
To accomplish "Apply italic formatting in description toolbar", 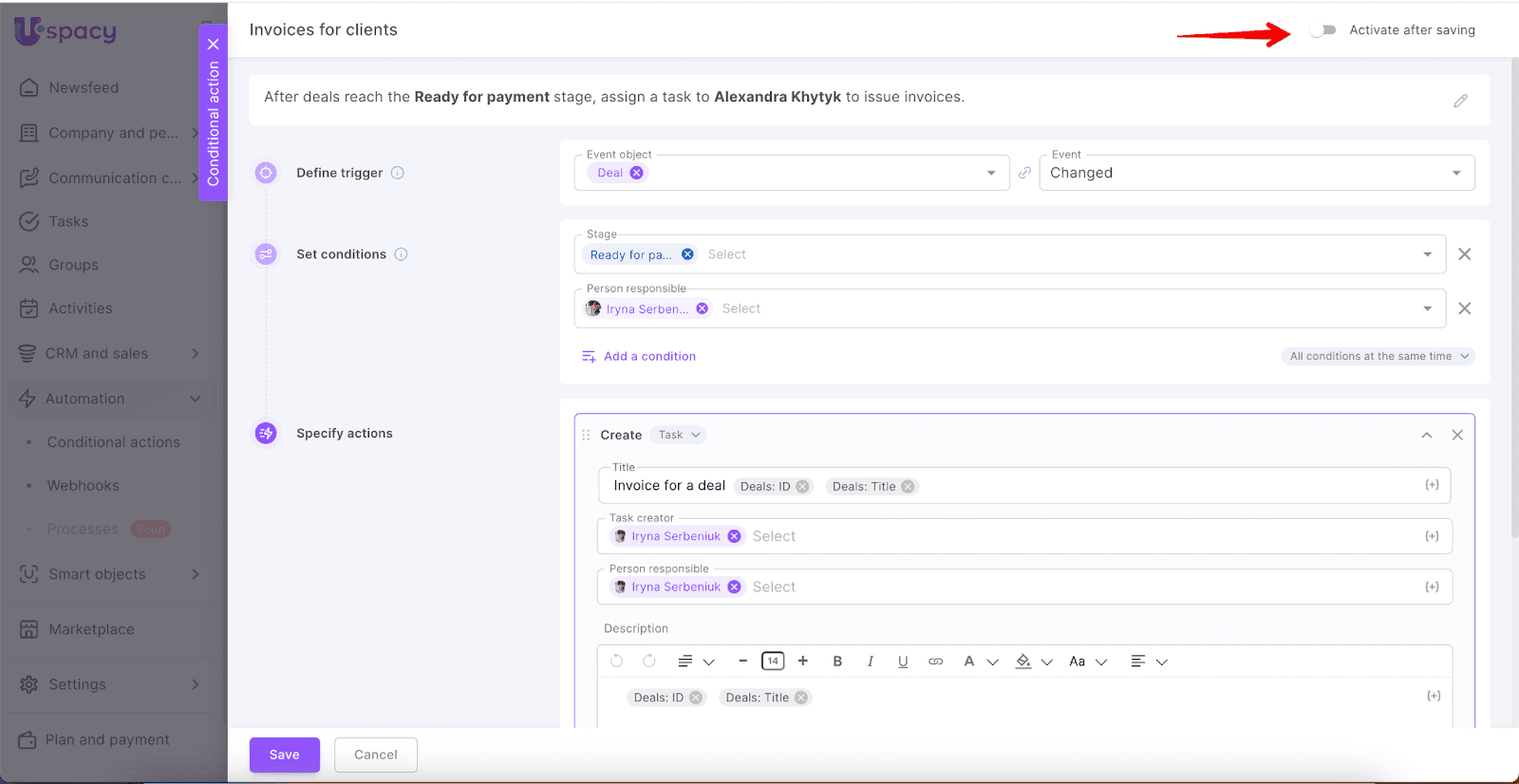I will pos(870,662).
